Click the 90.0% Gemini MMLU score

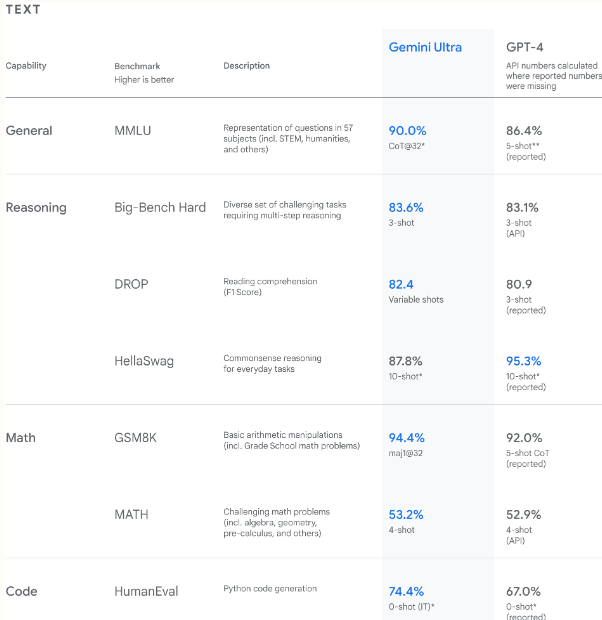tap(407, 130)
